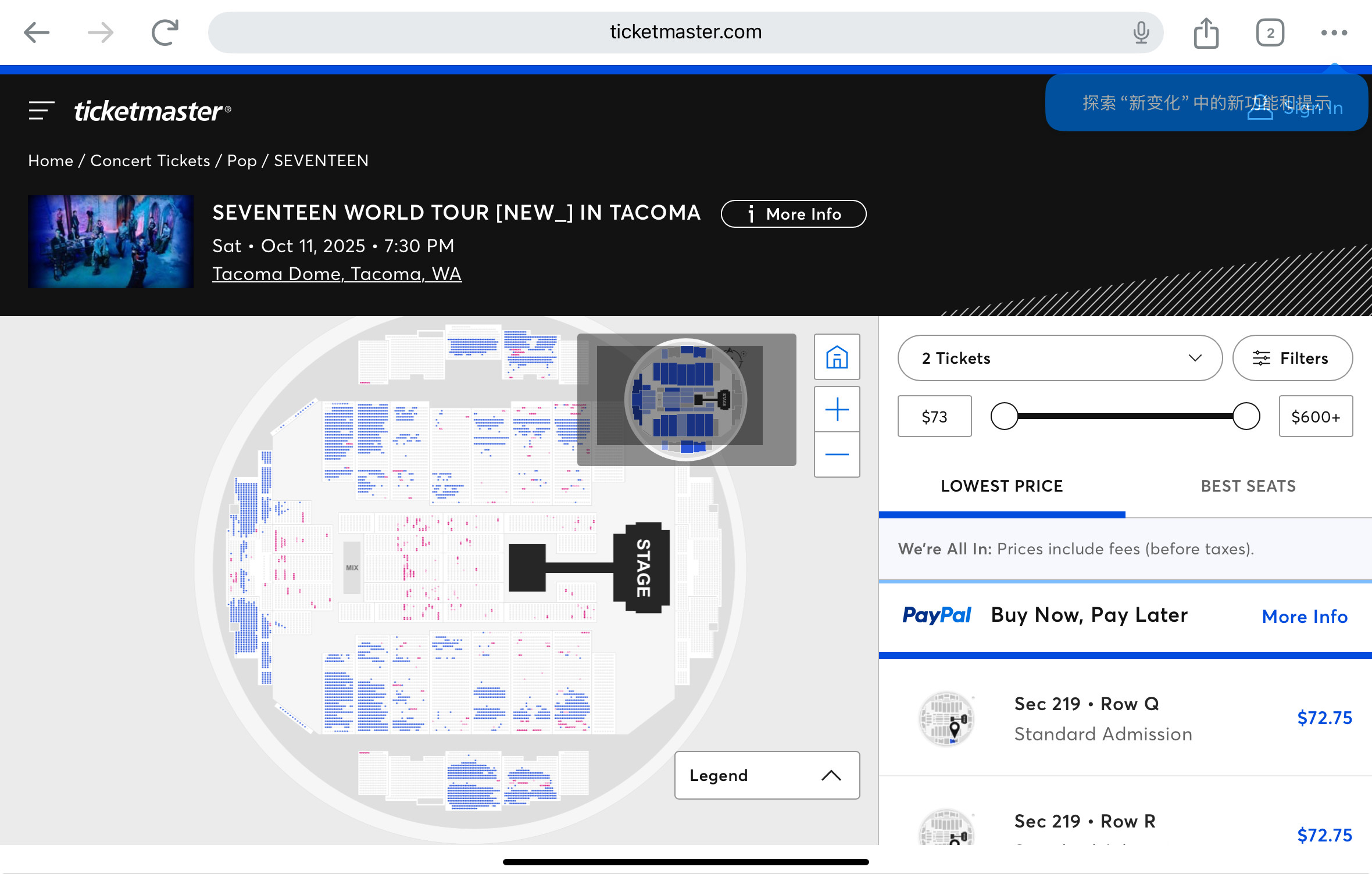Open the Tacoma Dome, Tacoma, WA venue link

[x=337, y=274]
